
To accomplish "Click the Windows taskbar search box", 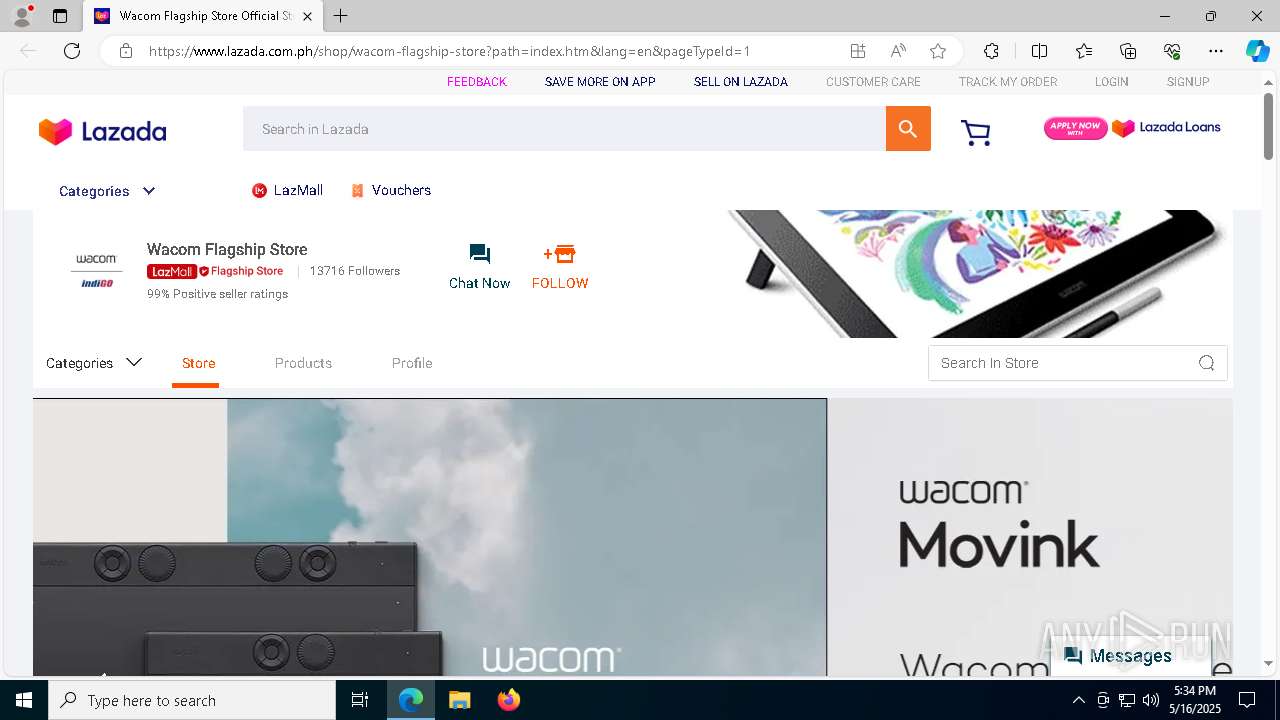I will coord(192,700).
